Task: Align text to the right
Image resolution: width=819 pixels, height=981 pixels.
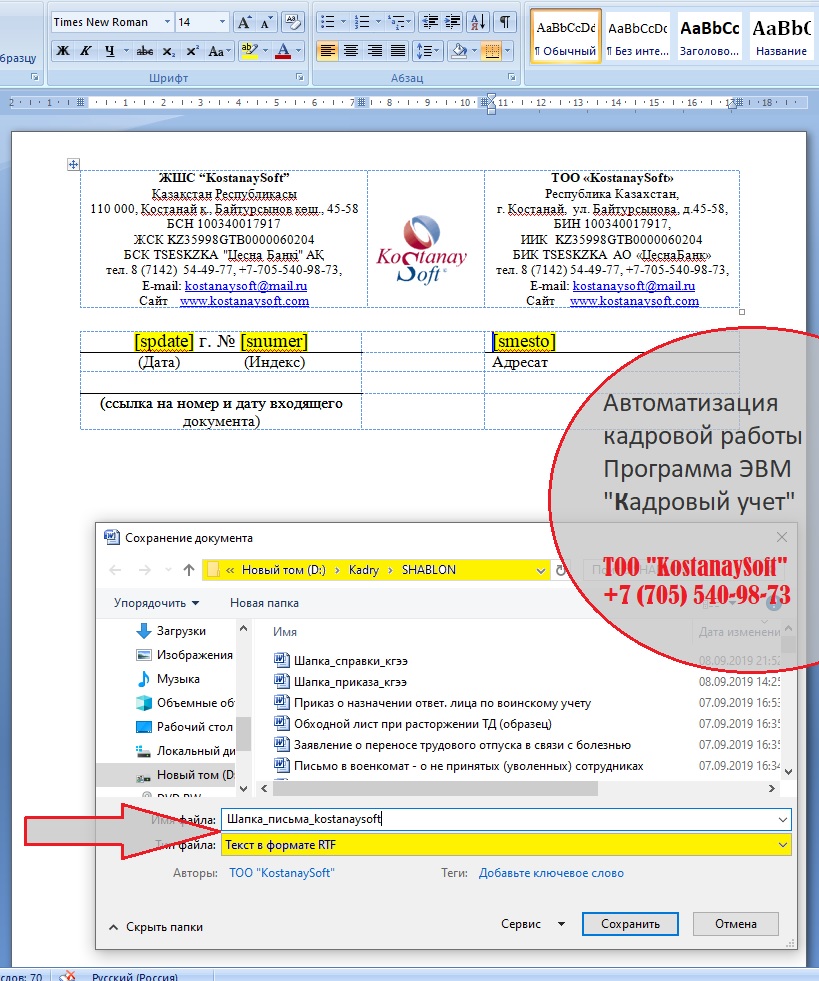Action: pyautogui.click(x=374, y=51)
